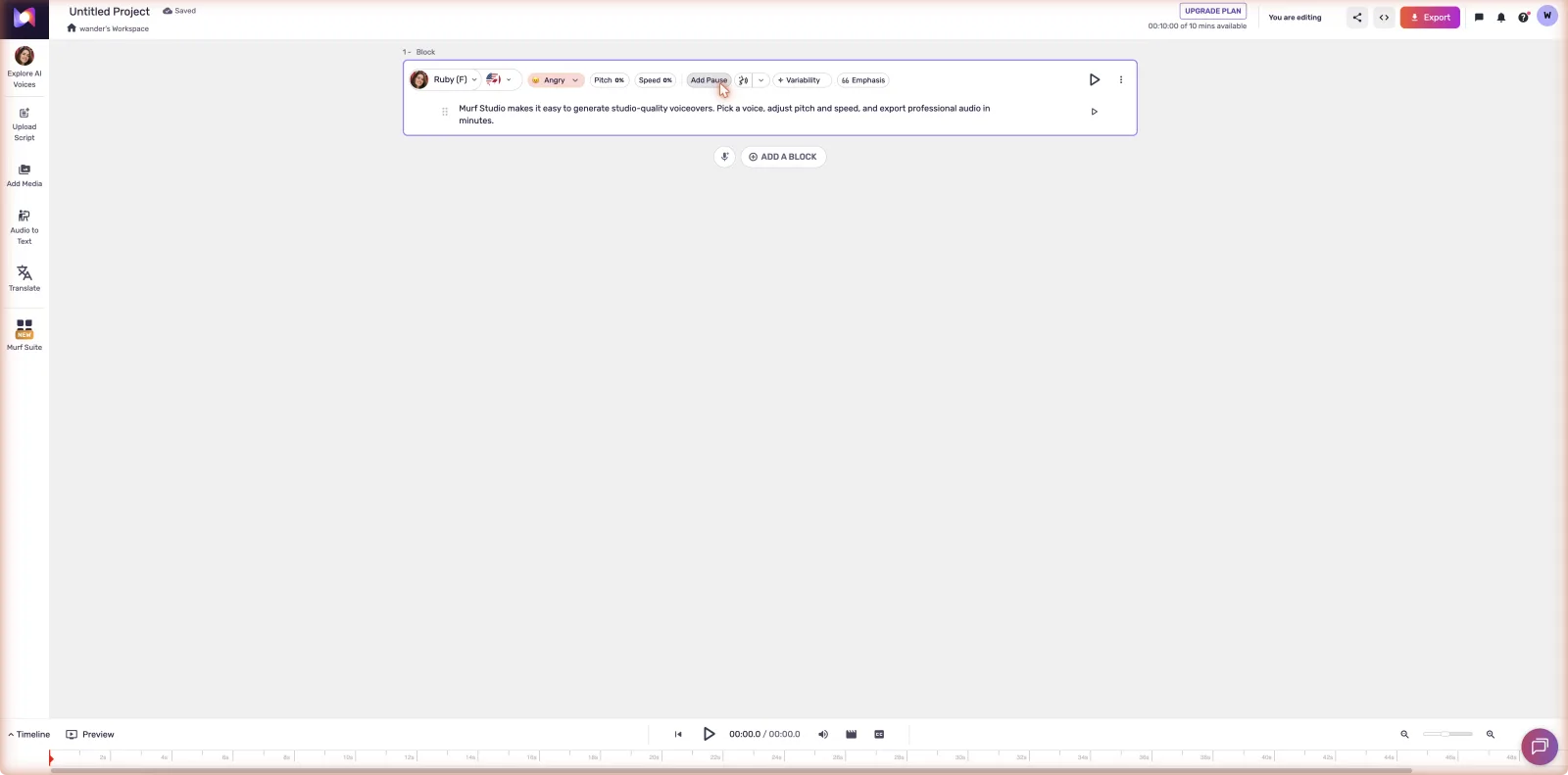Click the Export button
Image resolution: width=1568 pixels, height=775 pixels.
(1430, 18)
